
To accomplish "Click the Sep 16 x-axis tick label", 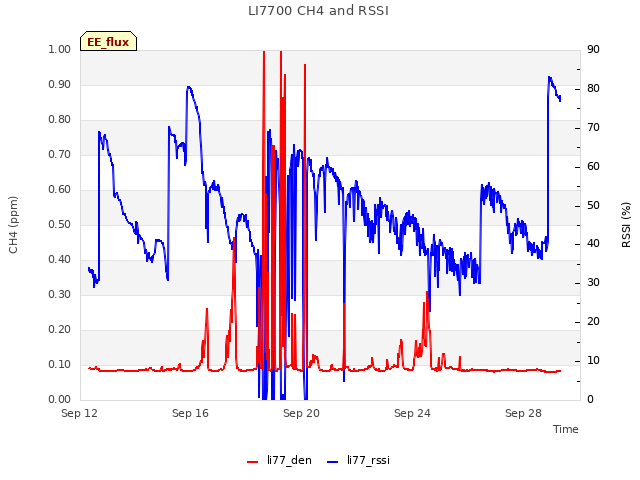I will pos(190,413).
